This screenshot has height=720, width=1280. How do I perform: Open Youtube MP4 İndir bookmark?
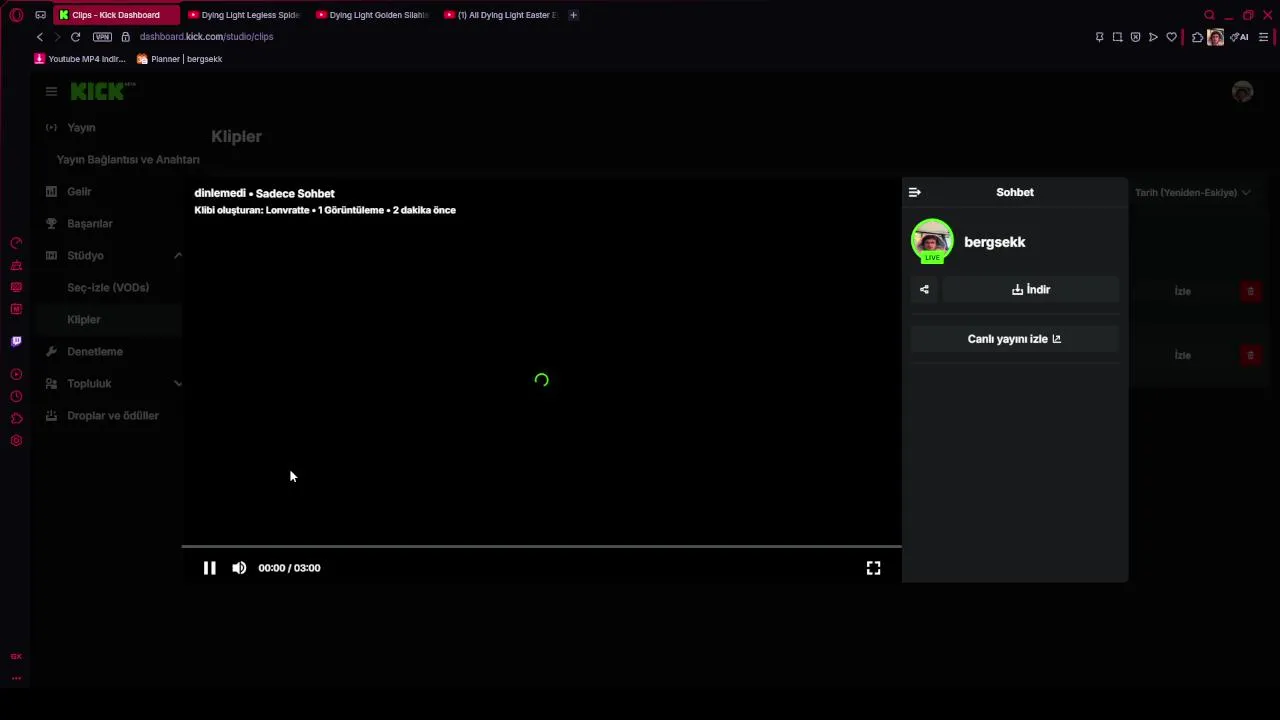(x=80, y=59)
